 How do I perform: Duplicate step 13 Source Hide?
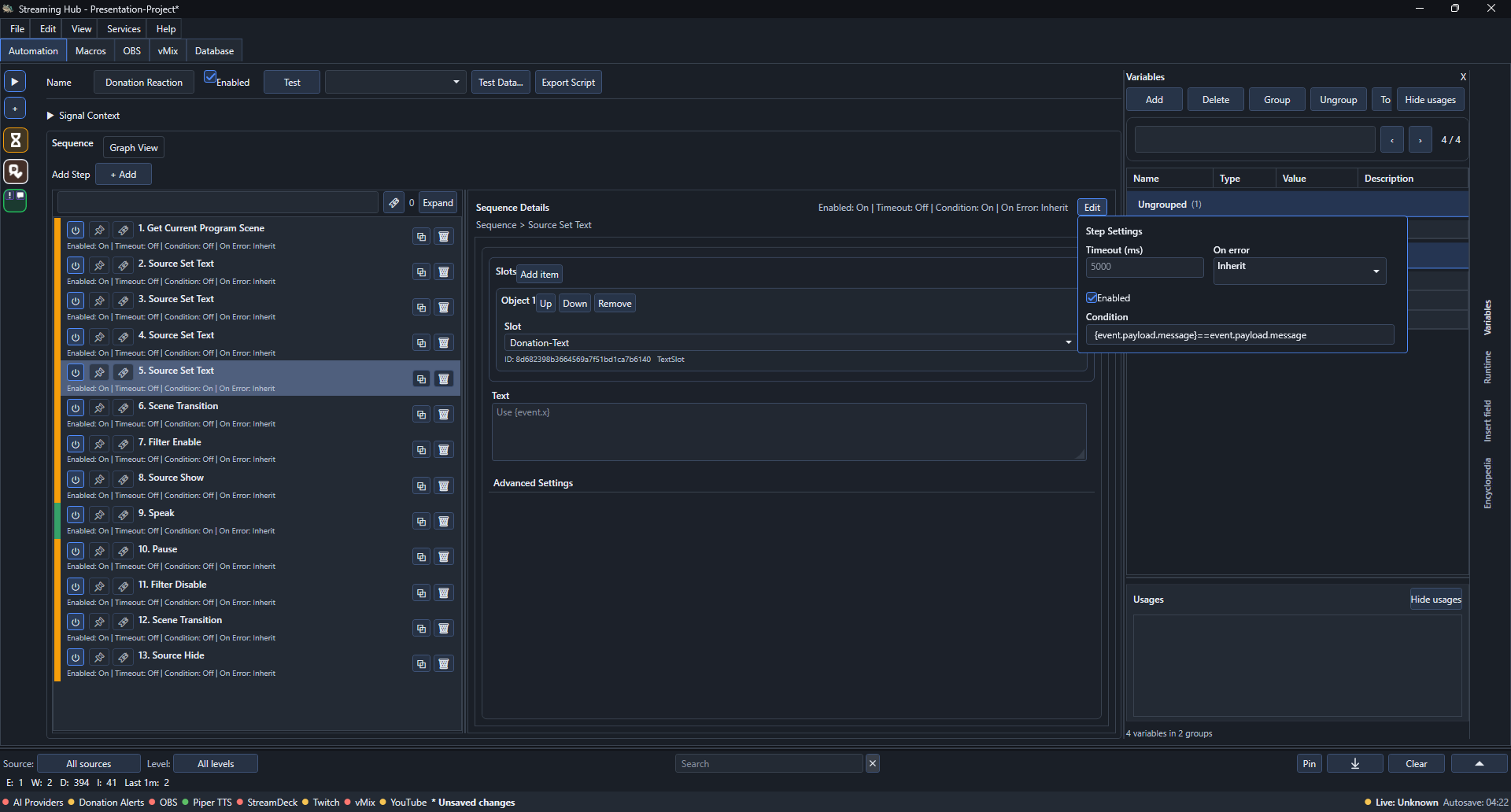coord(422,664)
